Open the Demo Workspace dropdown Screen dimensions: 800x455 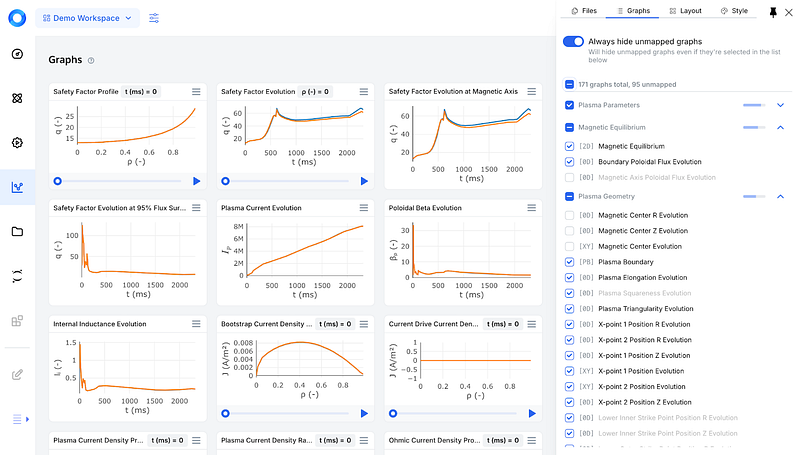click(x=87, y=18)
